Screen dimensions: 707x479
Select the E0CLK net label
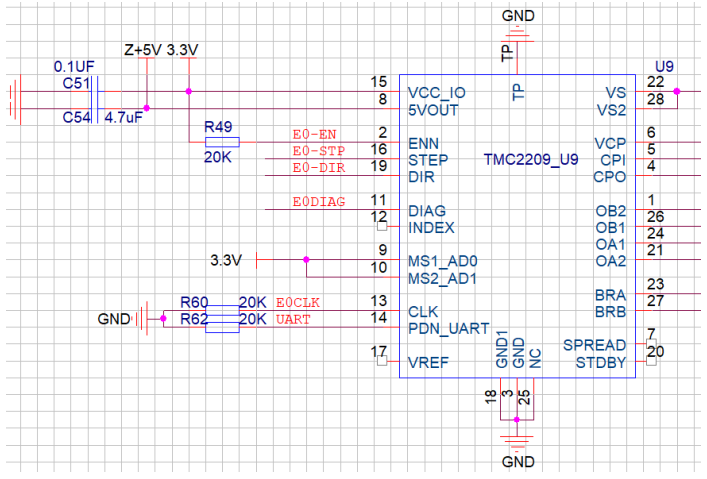click(x=298, y=303)
